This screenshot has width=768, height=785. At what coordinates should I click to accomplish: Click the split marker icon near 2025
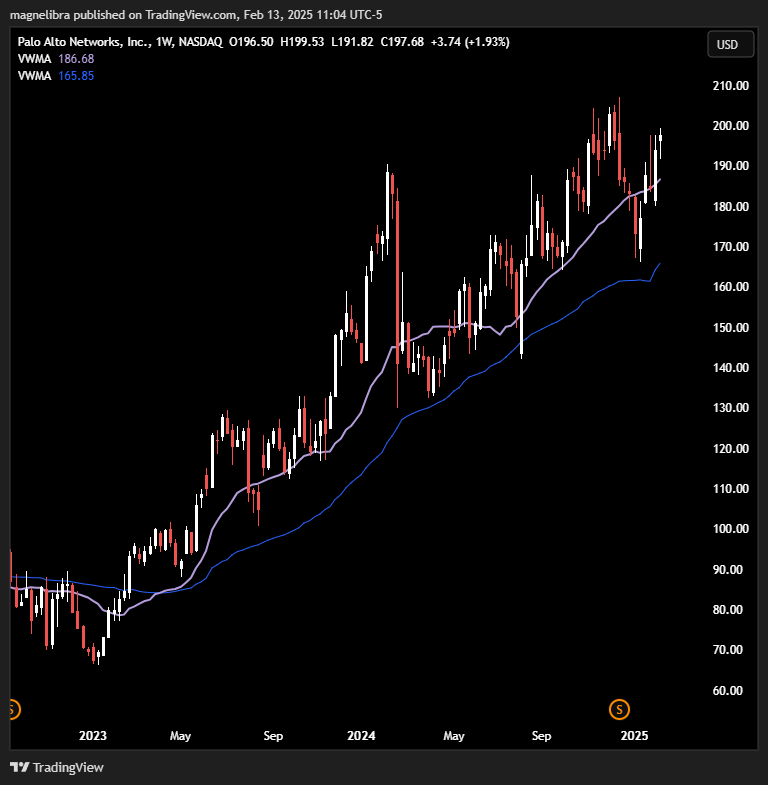pyautogui.click(x=619, y=709)
